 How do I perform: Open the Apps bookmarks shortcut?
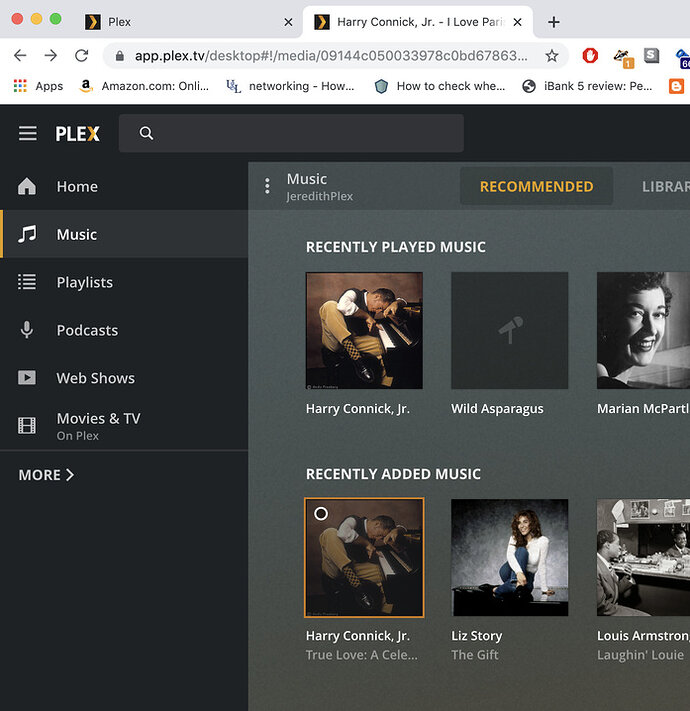(38, 86)
